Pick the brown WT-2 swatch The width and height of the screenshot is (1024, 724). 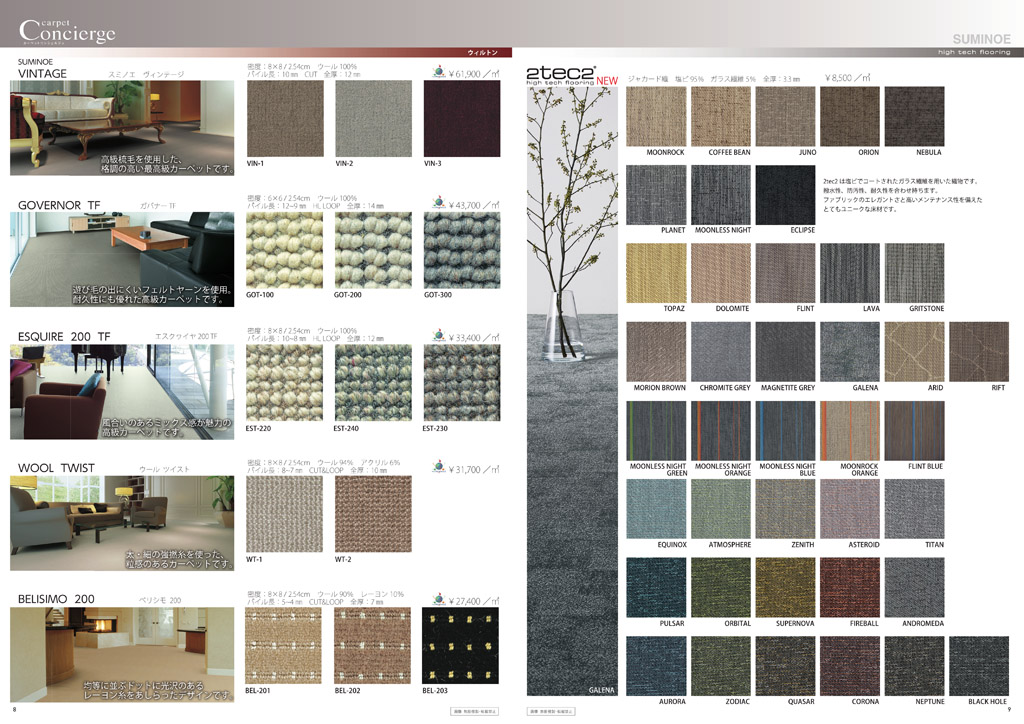coord(373,514)
